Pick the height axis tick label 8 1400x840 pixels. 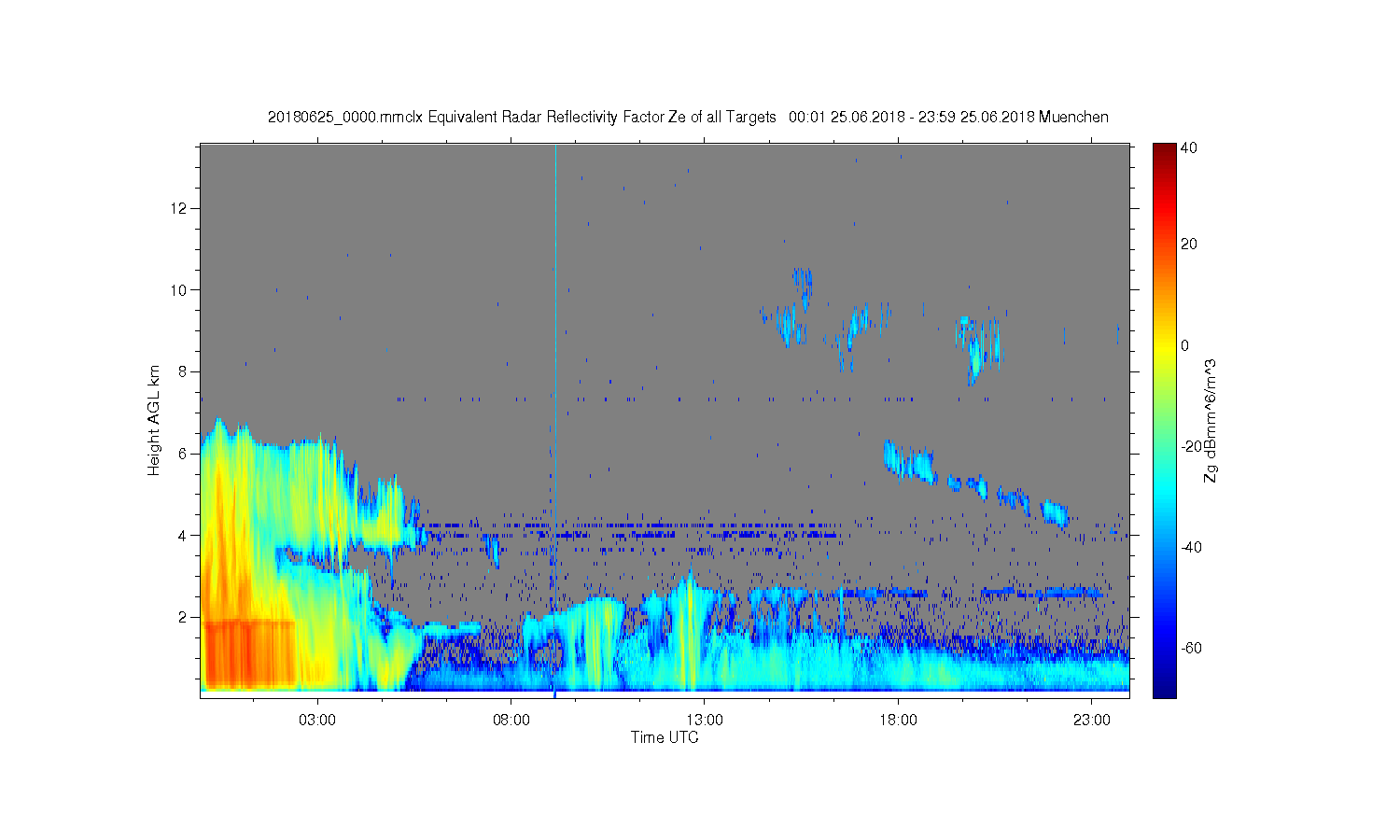point(183,371)
